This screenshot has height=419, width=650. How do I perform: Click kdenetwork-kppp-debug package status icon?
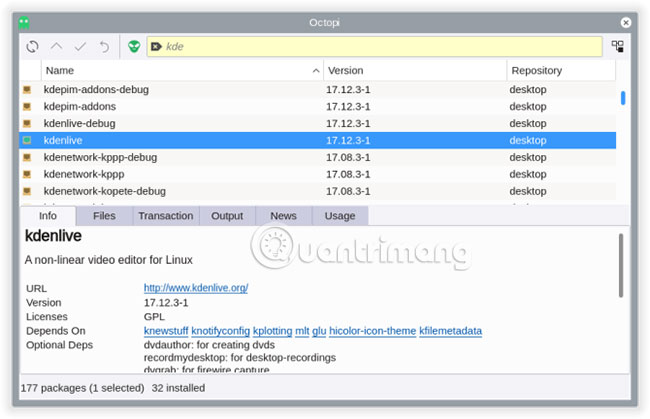(27, 157)
